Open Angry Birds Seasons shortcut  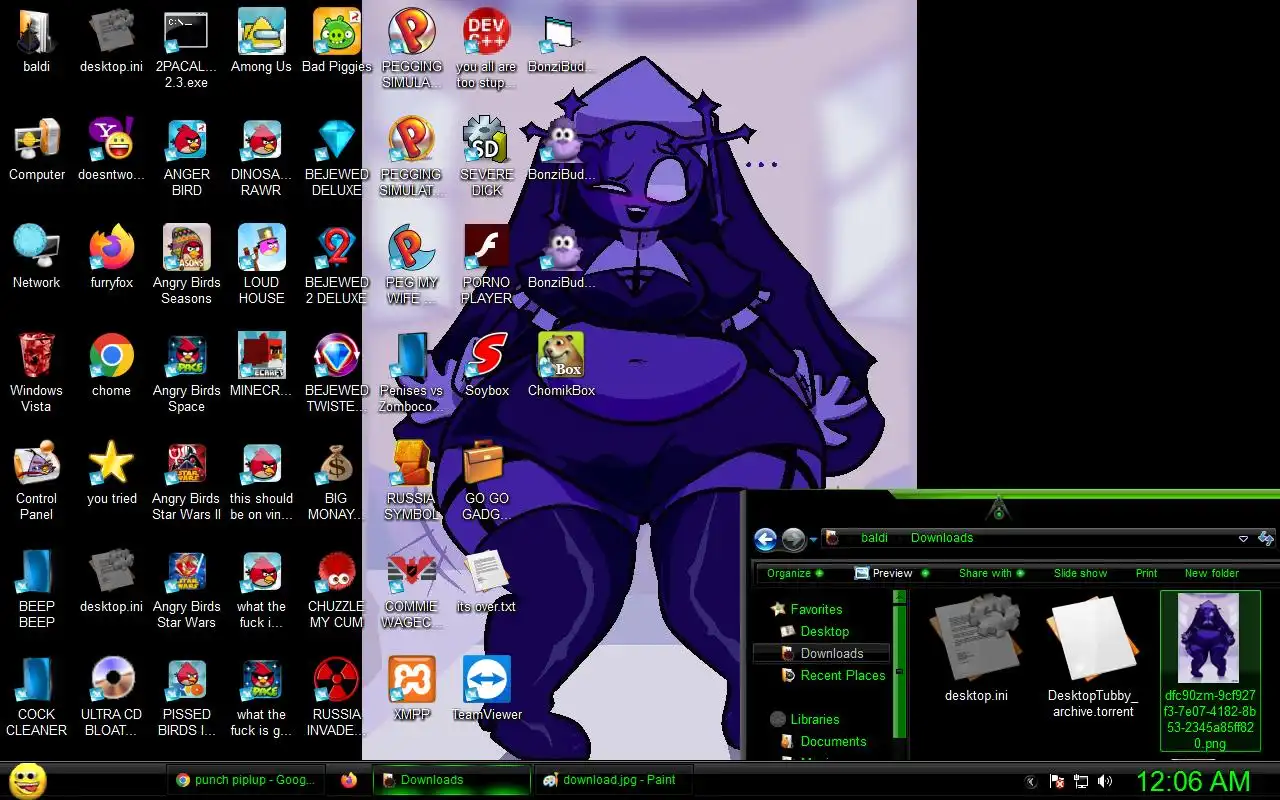186,265
